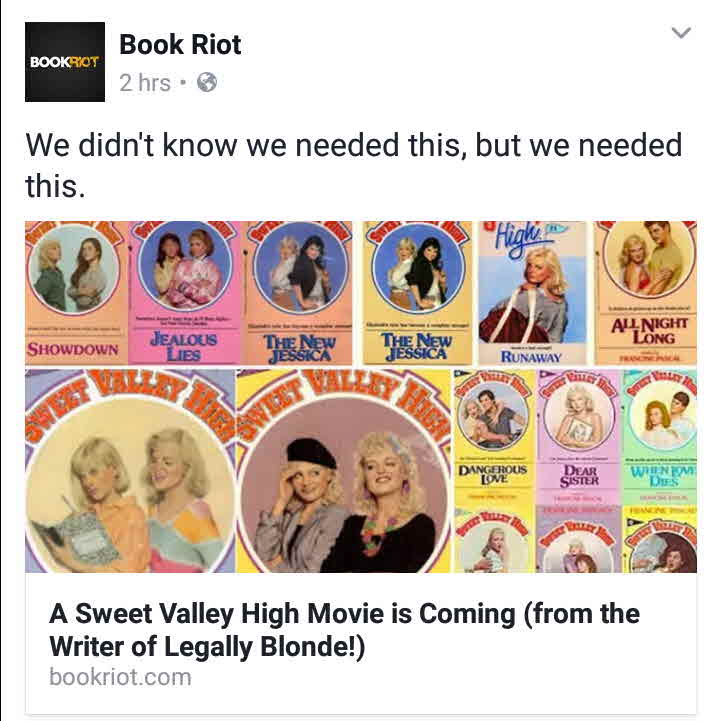
Task: Open the Showdown book cover
Action: (76, 293)
